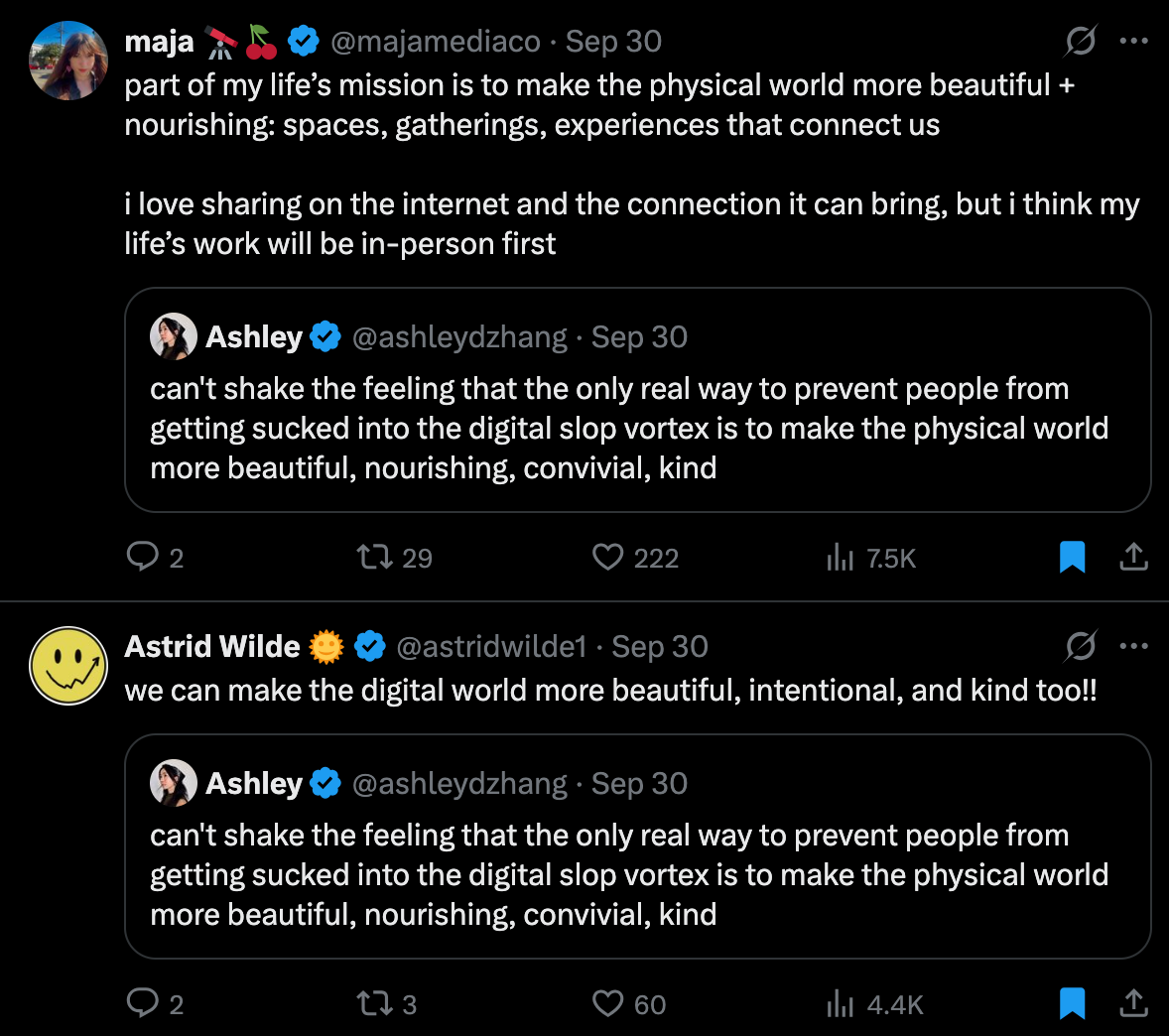The width and height of the screenshot is (1169, 1036).
Task: Remove bookmark from Astrid Wilde's post
Action: point(1072,1003)
